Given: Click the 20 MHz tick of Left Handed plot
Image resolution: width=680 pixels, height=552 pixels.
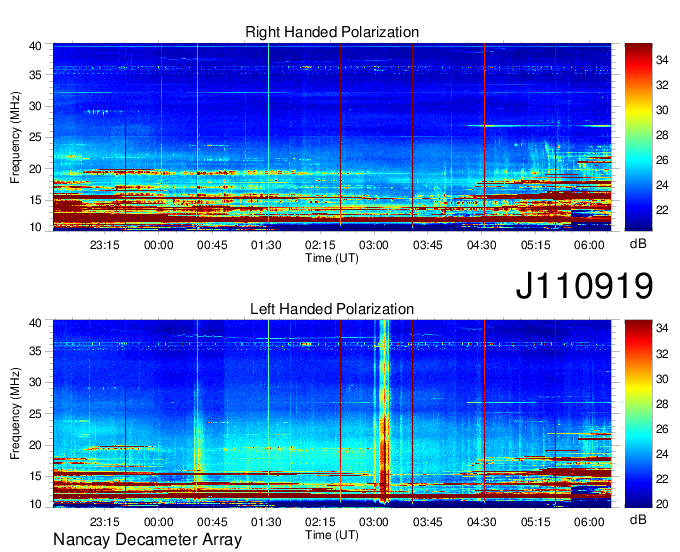Looking at the screenshot, I should coord(35,445).
